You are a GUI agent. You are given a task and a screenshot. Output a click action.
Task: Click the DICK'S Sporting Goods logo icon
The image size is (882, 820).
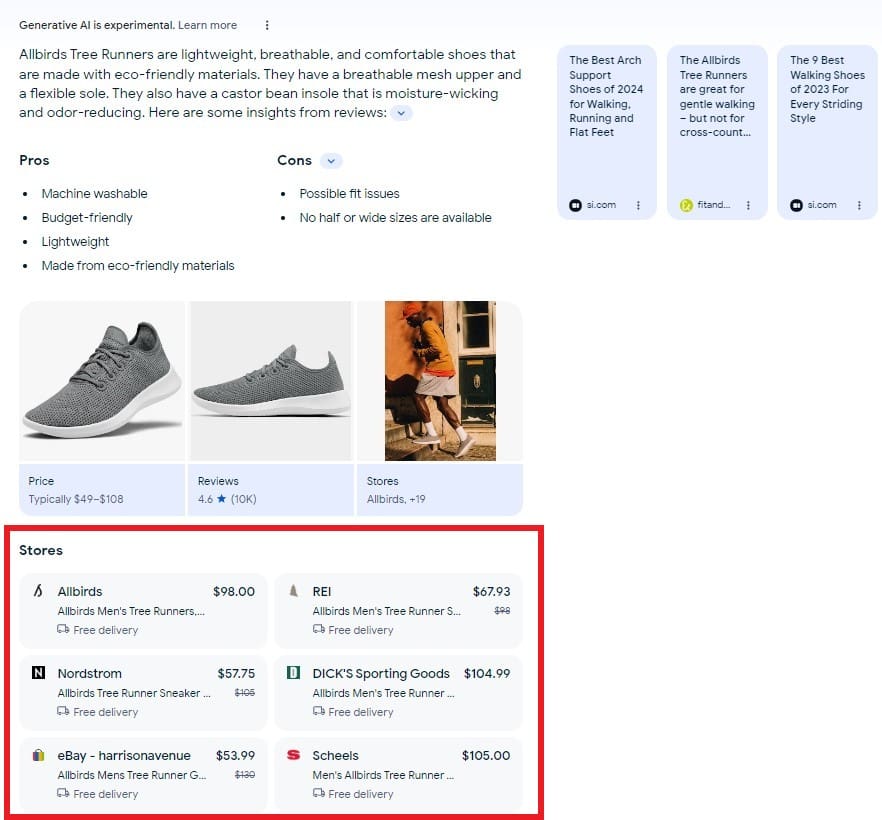coord(293,673)
